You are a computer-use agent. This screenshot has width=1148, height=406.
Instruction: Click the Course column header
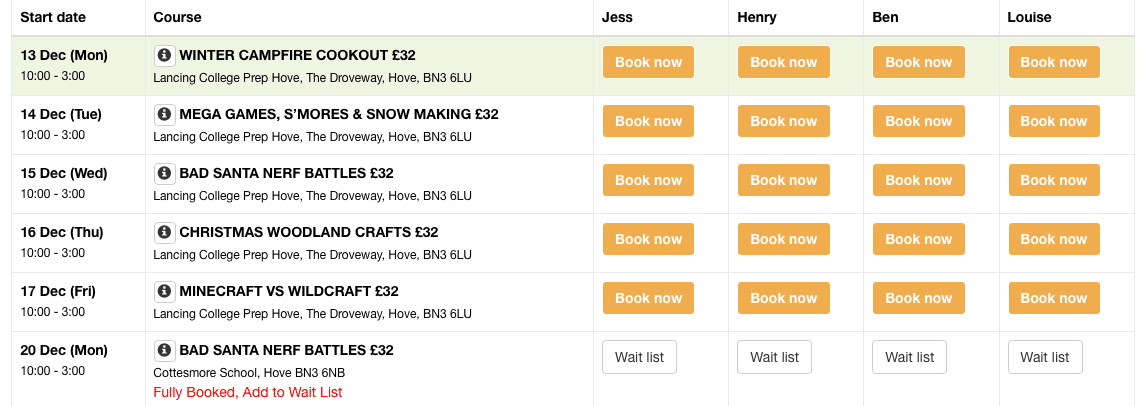[x=178, y=17]
